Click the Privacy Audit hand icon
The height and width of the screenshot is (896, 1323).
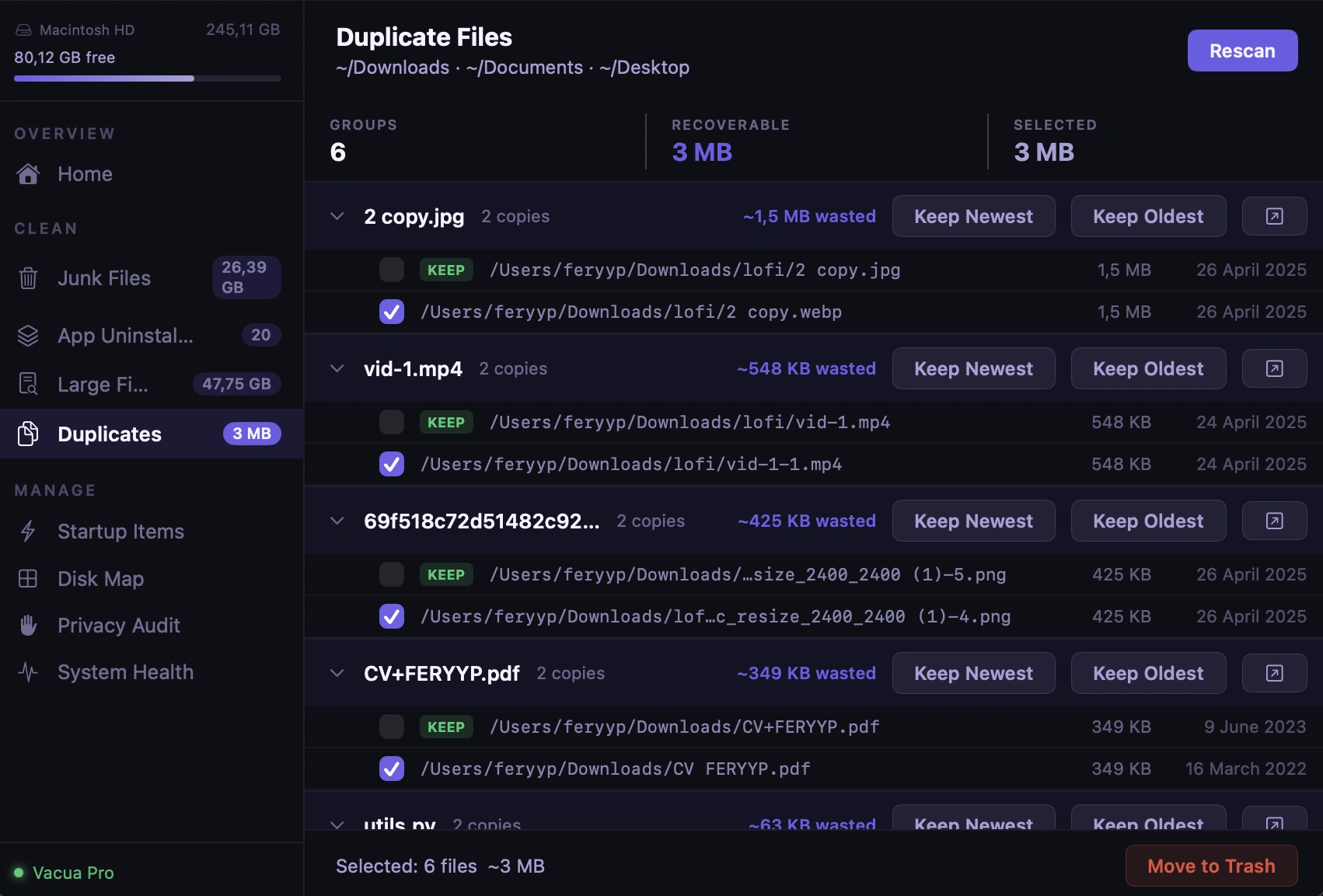coord(28,626)
